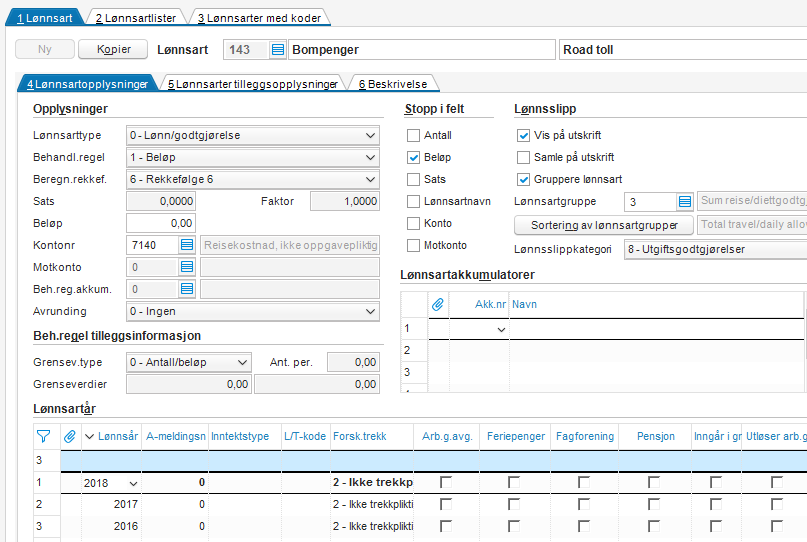Screen dimensions: 807x542
Task: Click Fagforening column header
Action: [x=585, y=436]
